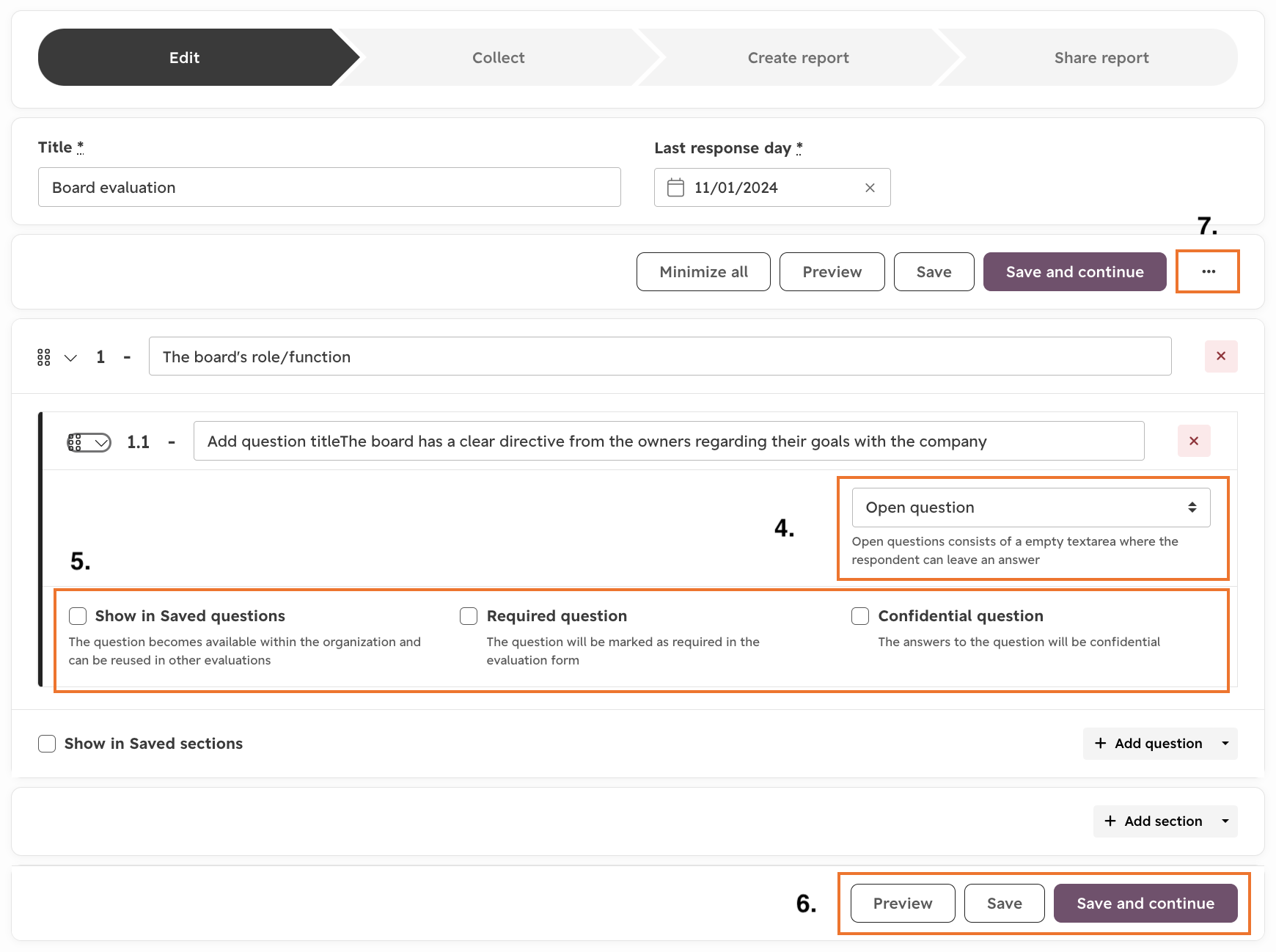Delete question 1.1 with the red X
1276x952 pixels.
click(x=1194, y=441)
